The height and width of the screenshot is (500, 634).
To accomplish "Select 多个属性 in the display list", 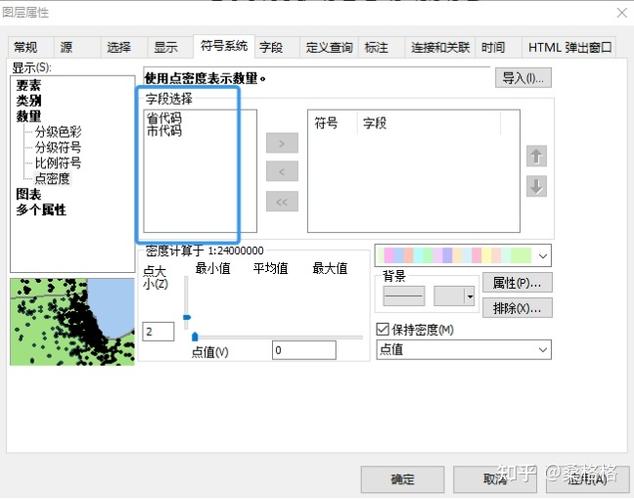I will (41, 210).
